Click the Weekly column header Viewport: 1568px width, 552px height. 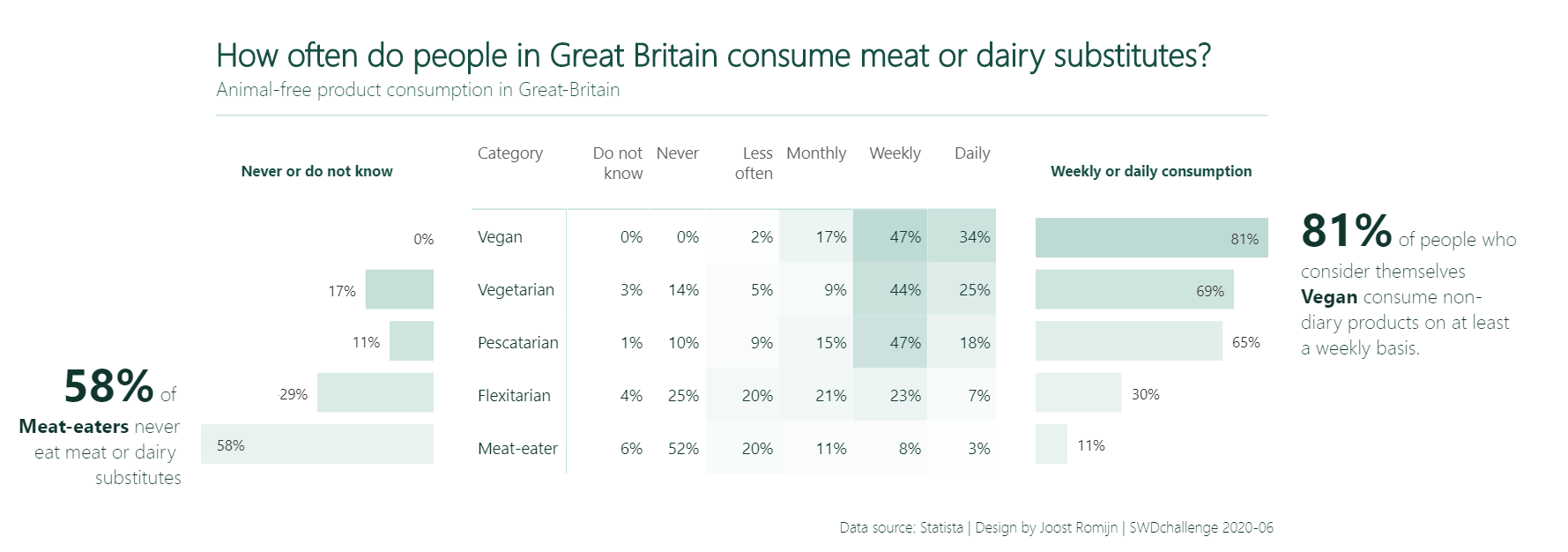(x=895, y=153)
